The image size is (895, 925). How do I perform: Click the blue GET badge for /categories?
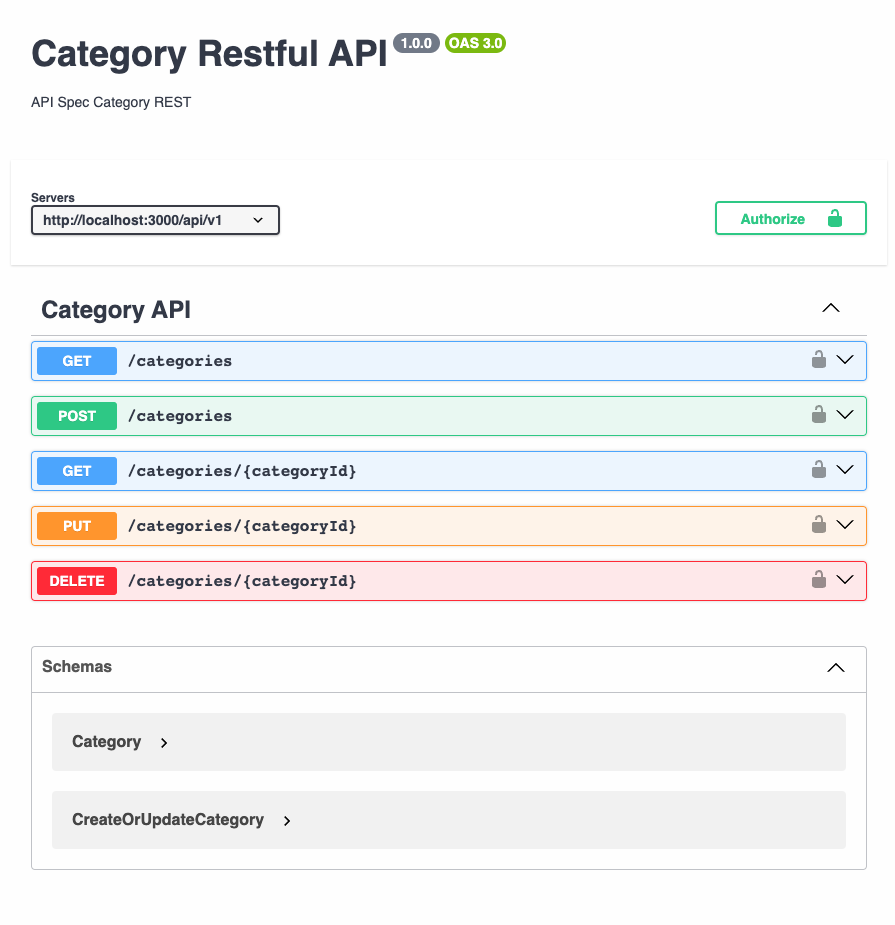click(77, 361)
